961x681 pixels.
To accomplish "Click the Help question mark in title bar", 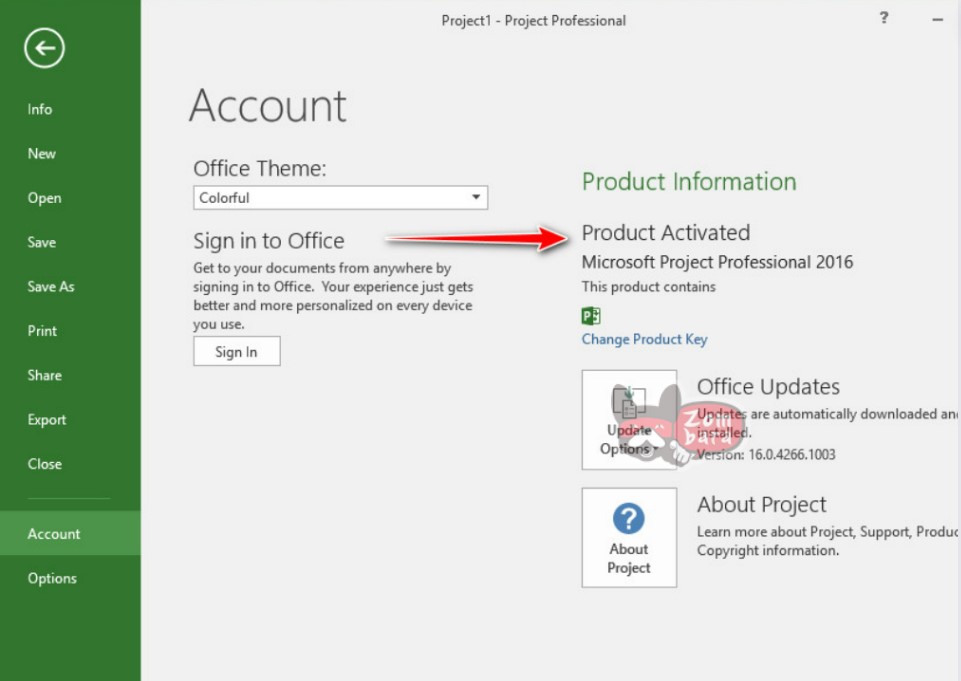I will point(884,18).
